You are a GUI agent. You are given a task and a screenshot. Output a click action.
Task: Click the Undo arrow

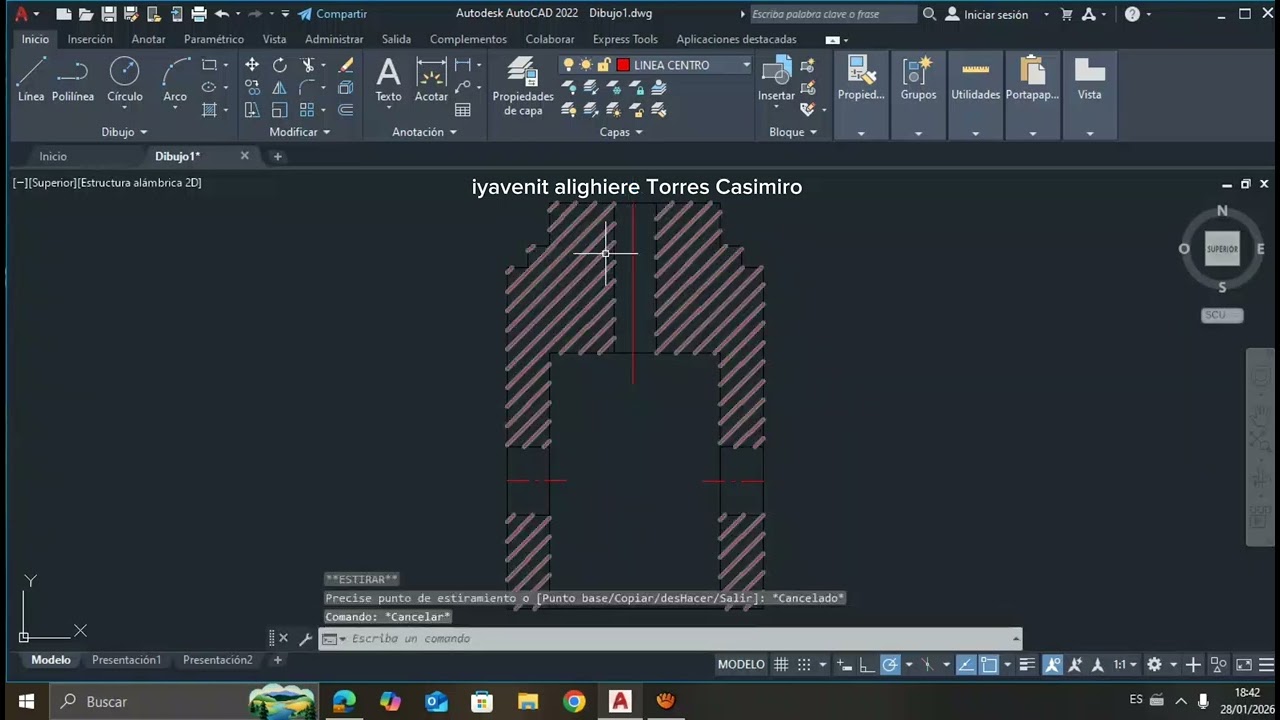tap(222, 14)
